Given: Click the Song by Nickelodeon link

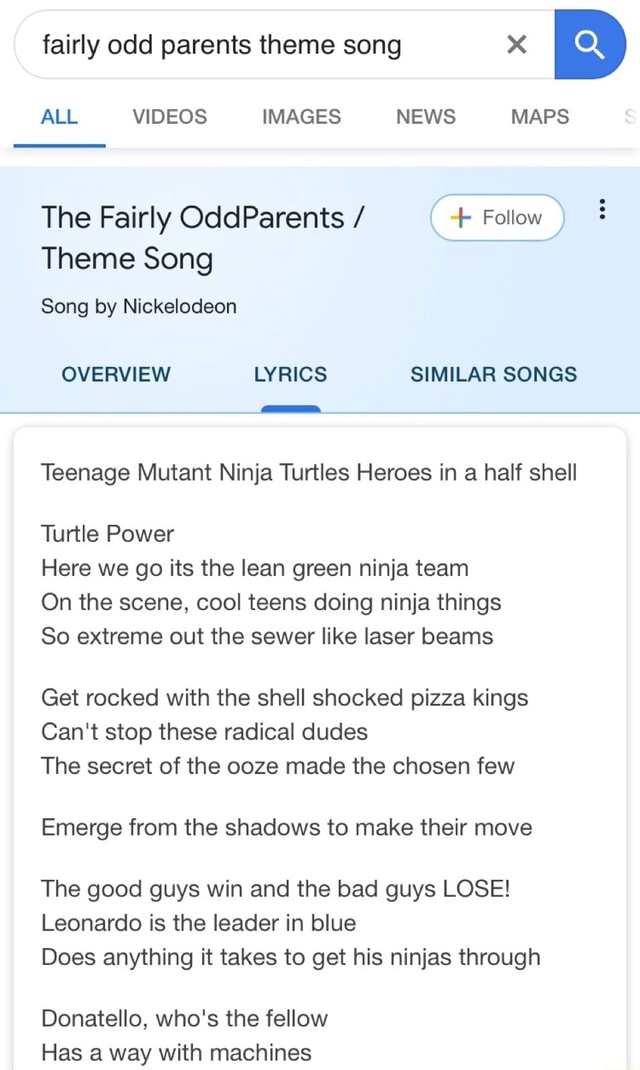Looking at the screenshot, I should 138,307.
